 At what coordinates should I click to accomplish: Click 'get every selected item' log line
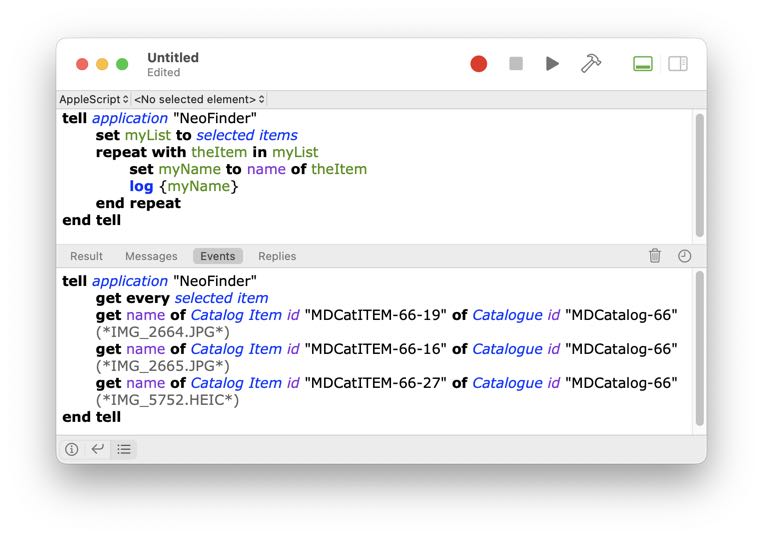click(182, 298)
